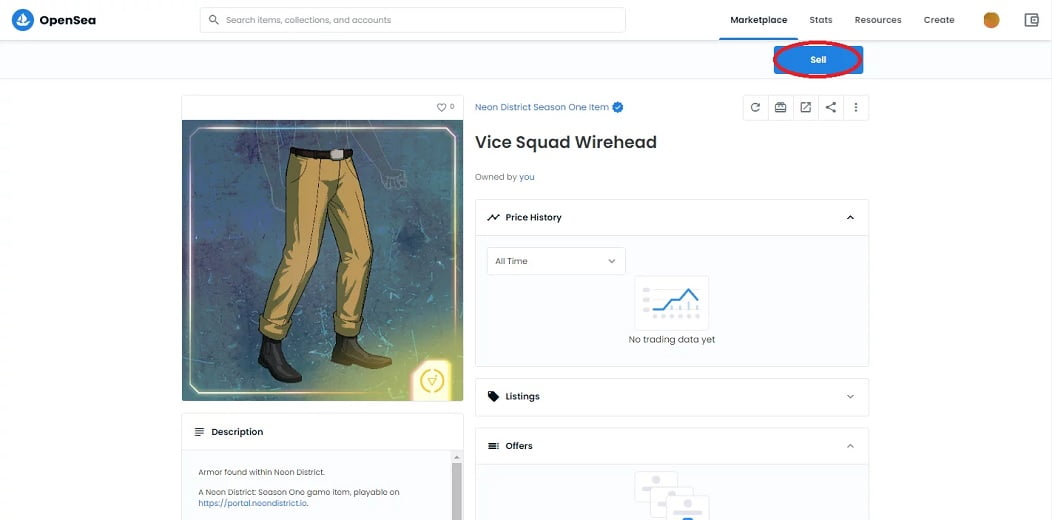
Task: Open the wallet icon in header
Action: [x=1032, y=20]
